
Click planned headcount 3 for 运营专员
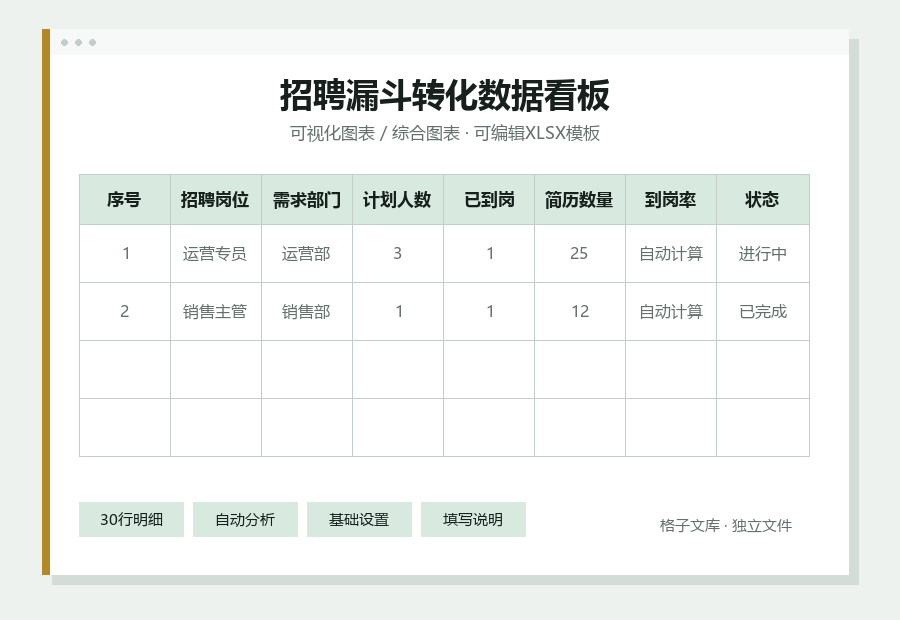tap(398, 254)
